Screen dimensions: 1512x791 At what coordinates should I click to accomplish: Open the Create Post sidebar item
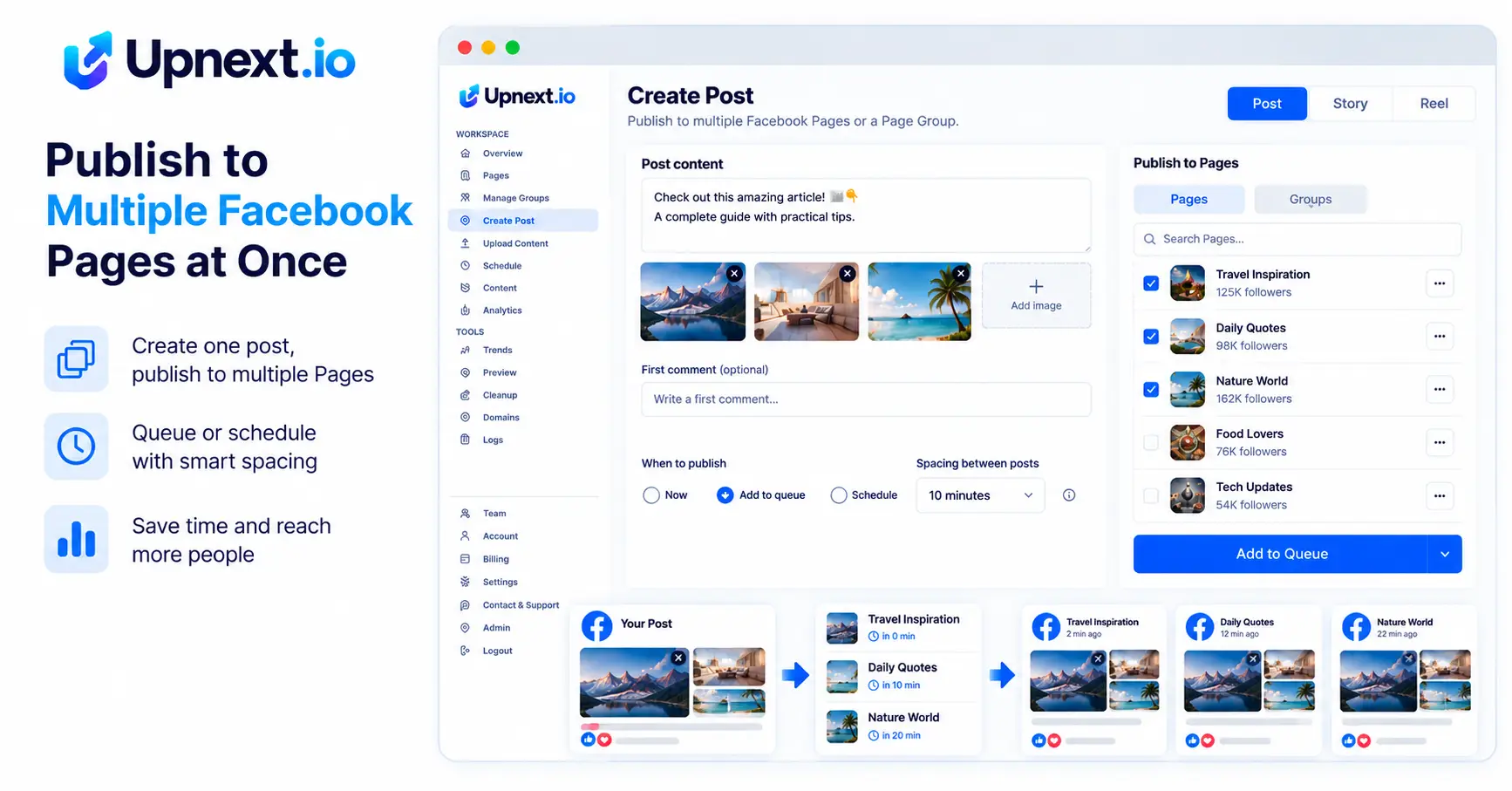(x=523, y=221)
